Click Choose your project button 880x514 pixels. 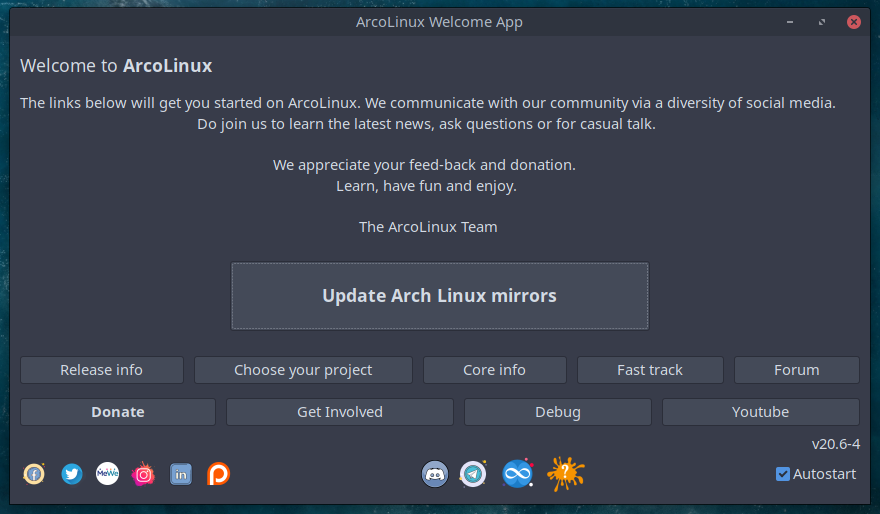(303, 370)
